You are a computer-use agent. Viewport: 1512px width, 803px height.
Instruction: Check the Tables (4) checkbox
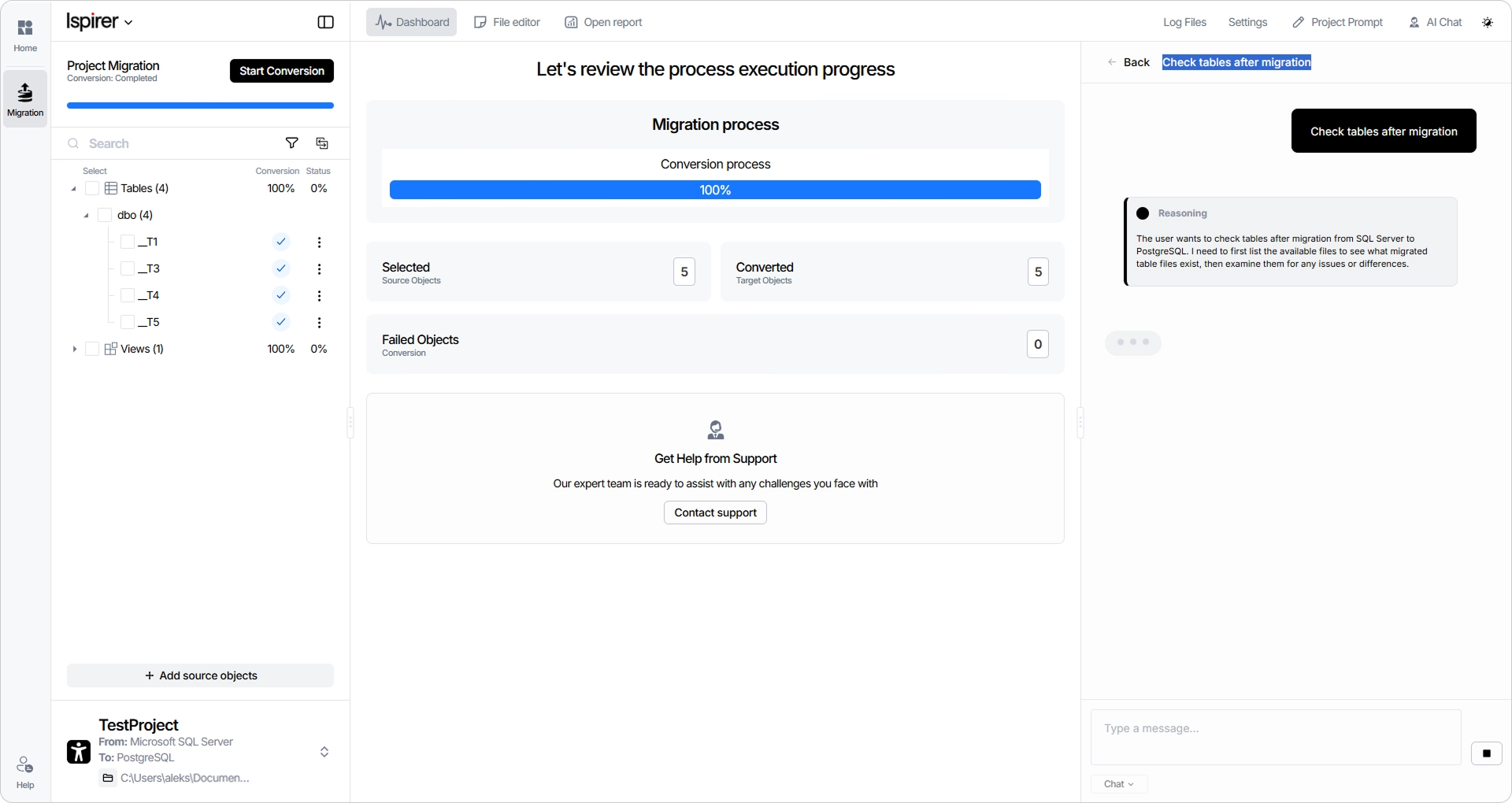(x=92, y=188)
